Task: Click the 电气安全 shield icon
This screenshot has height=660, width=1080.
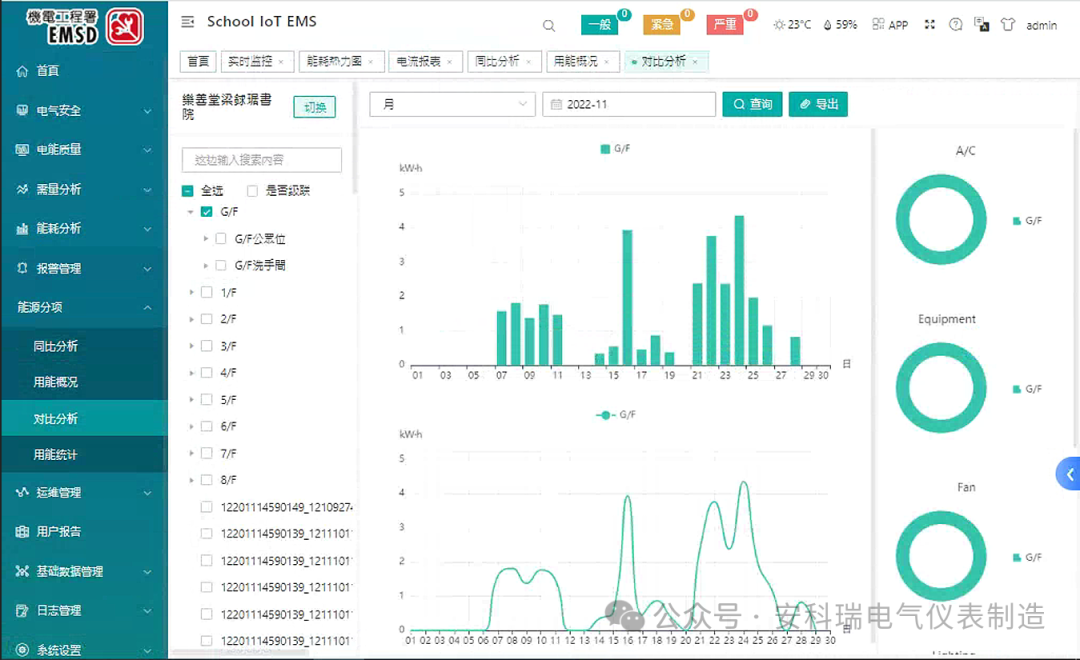Action: [22, 110]
